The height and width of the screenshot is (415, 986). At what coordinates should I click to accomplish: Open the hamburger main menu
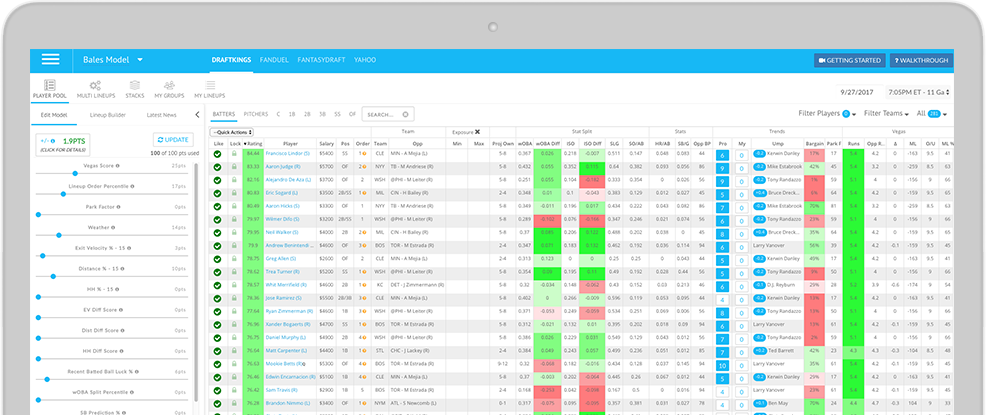click(x=50, y=60)
